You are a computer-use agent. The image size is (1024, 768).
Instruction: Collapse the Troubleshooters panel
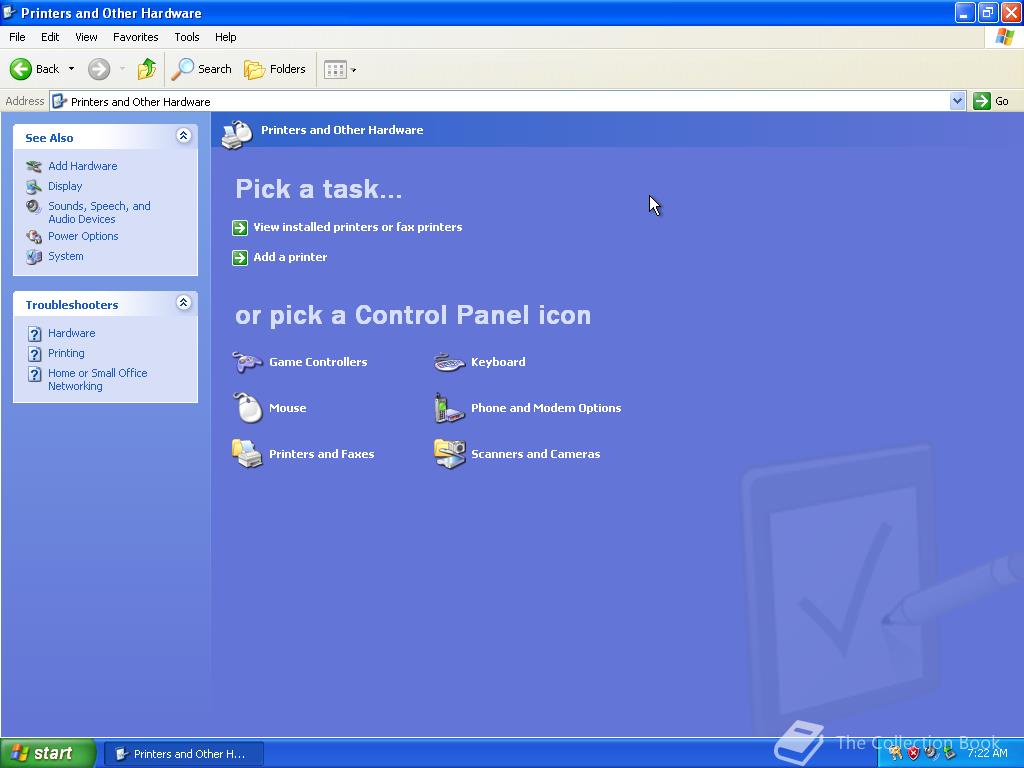[184, 303]
